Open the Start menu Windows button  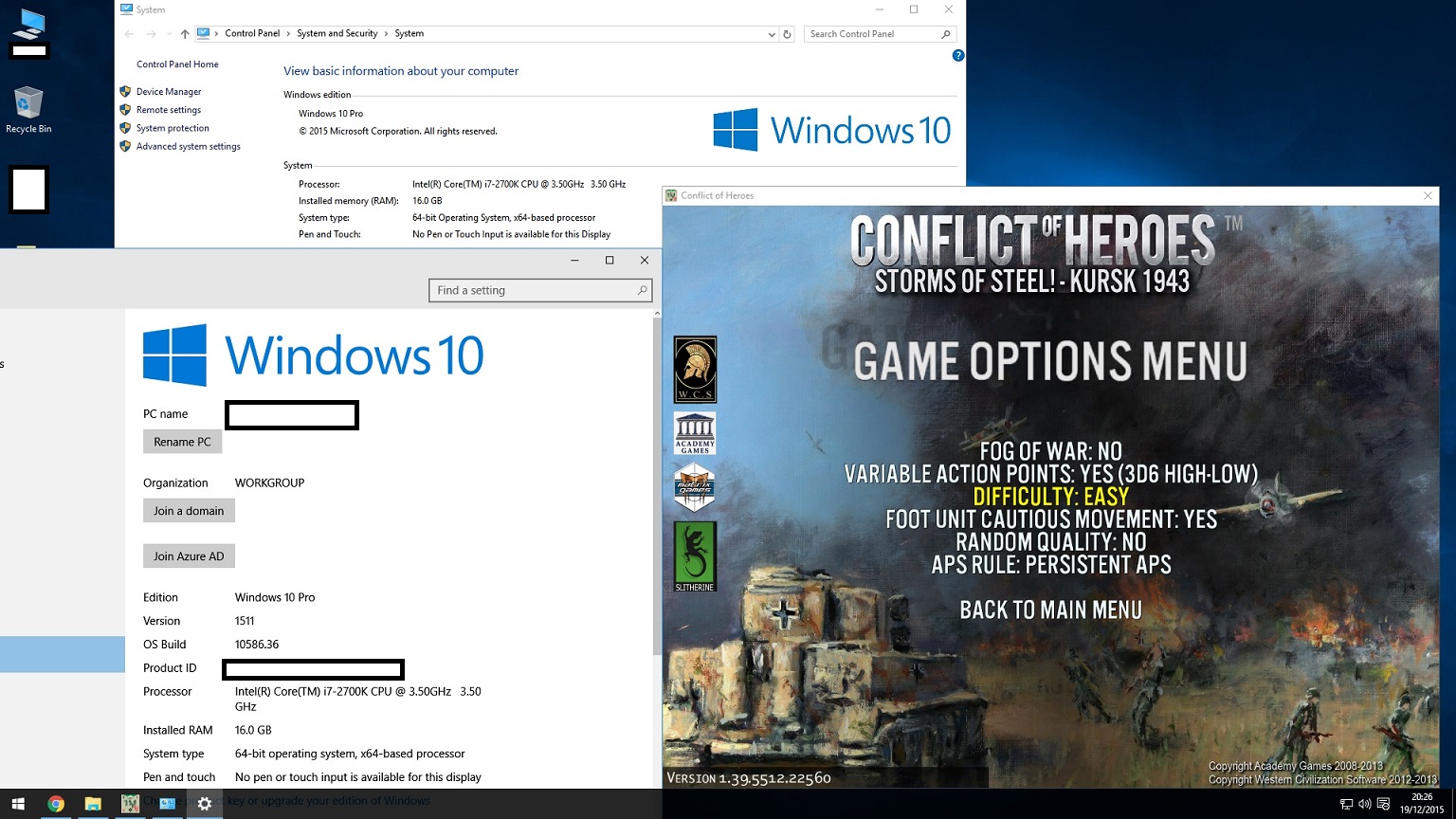pos(18,804)
